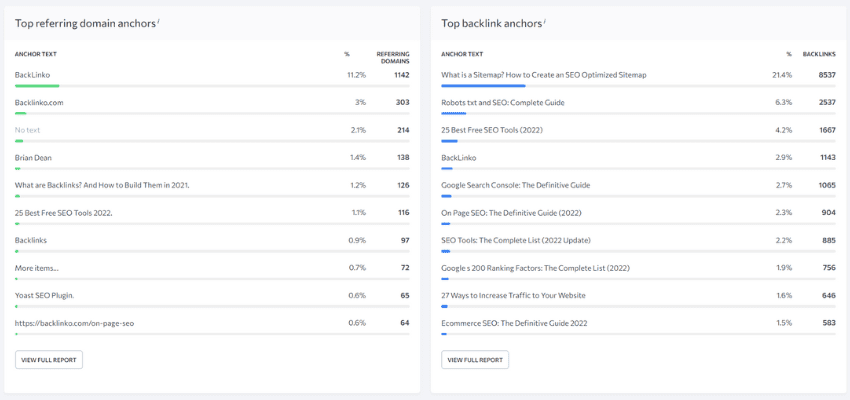This screenshot has width=850, height=400.
Task: Click backlinks count 1667
Action: click(x=828, y=130)
